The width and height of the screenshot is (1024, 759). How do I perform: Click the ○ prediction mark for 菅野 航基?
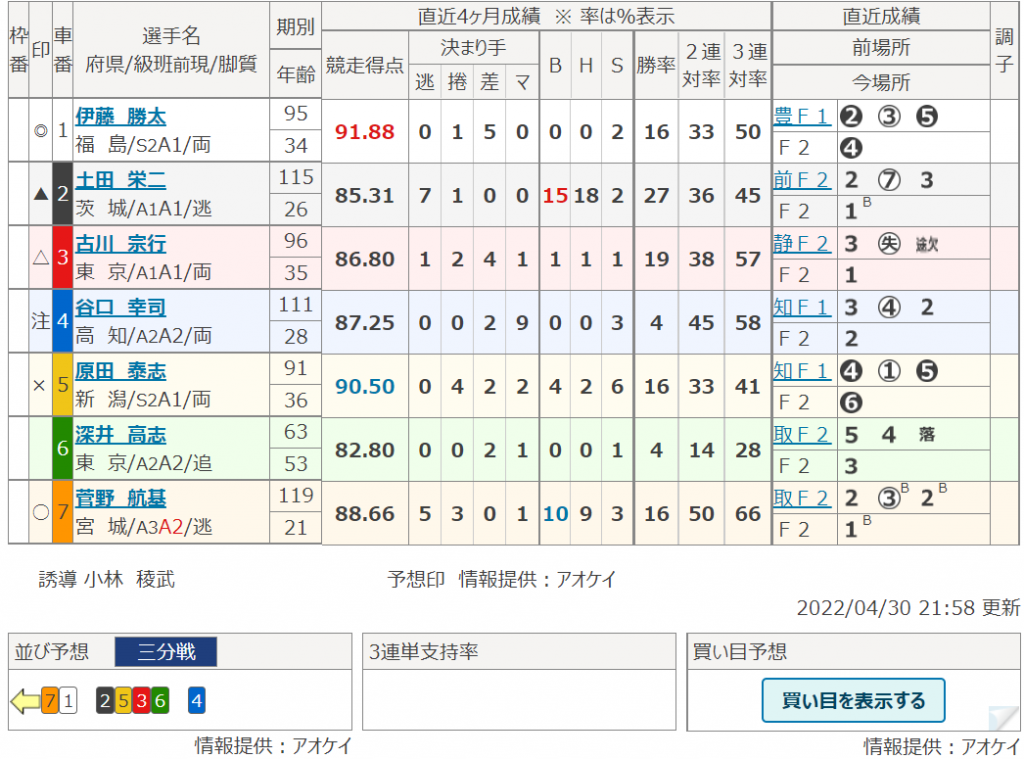tap(40, 512)
